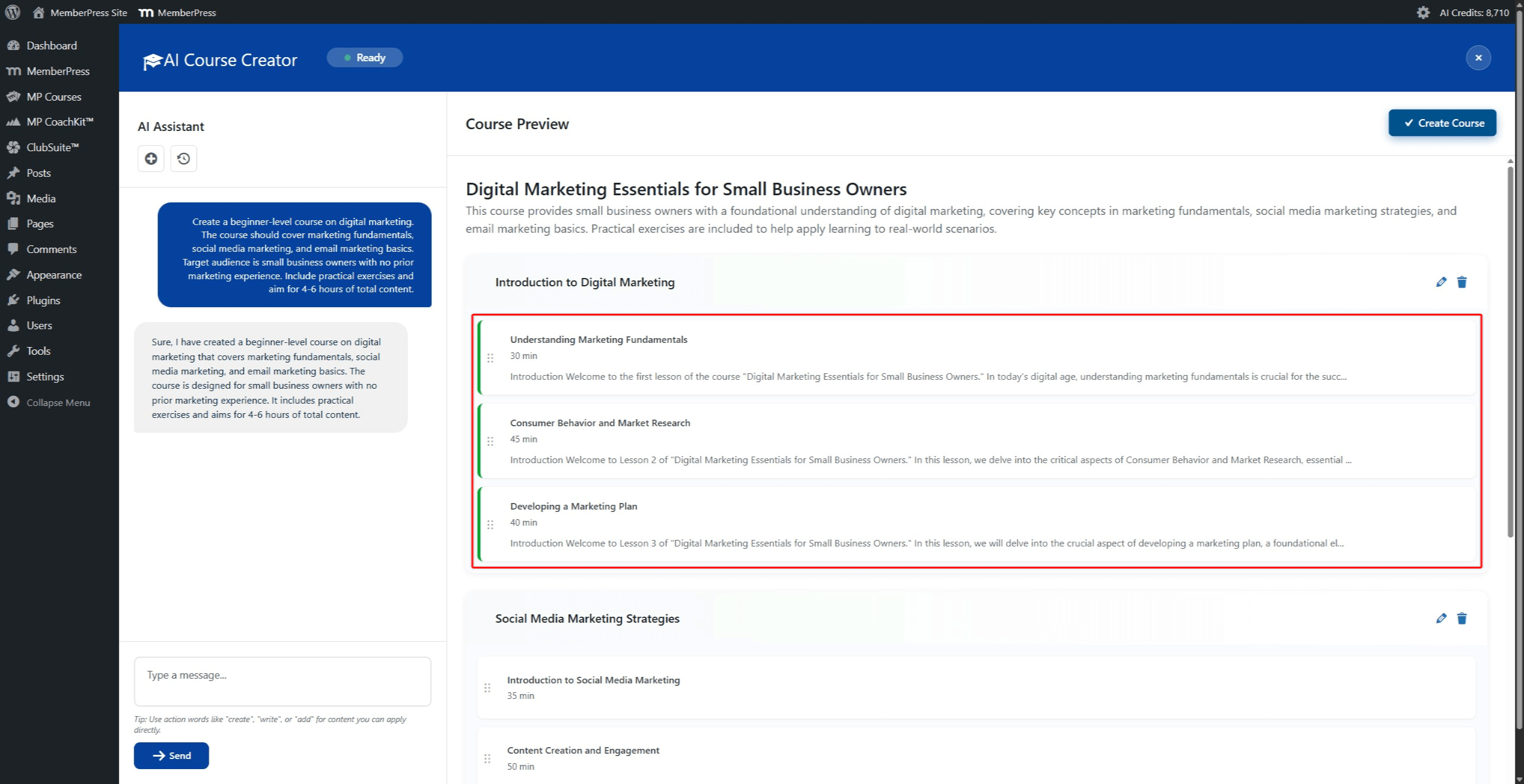Click the AI Course Creator graduation cap logo
This screenshot has height=784, width=1524.
click(x=153, y=59)
